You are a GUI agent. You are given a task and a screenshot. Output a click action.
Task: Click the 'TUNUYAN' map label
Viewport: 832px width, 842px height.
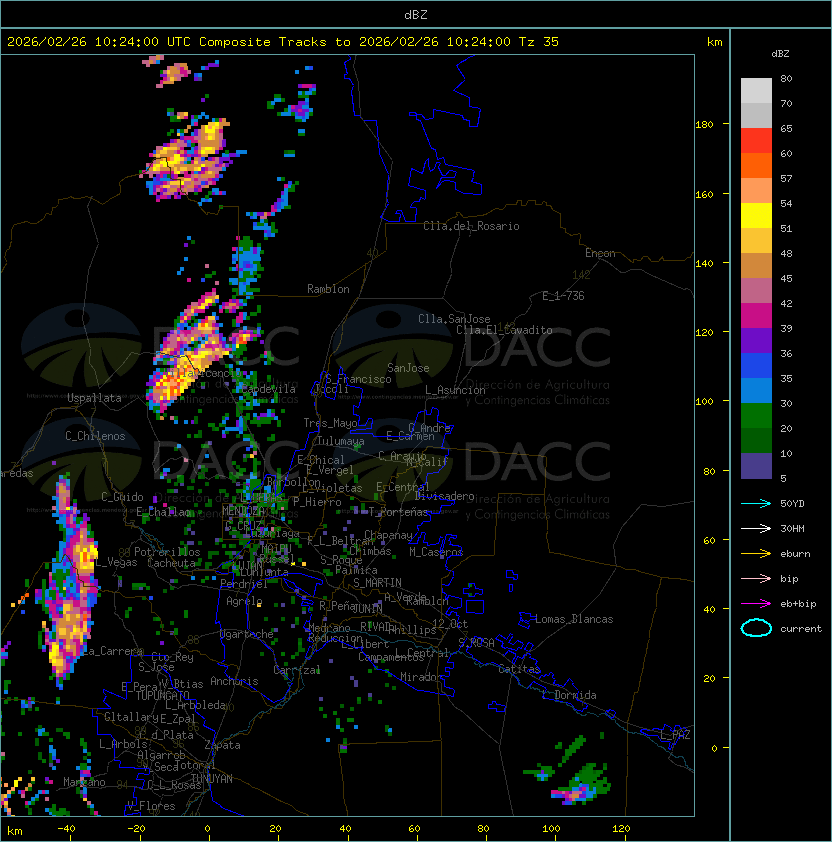pos(212,779)
